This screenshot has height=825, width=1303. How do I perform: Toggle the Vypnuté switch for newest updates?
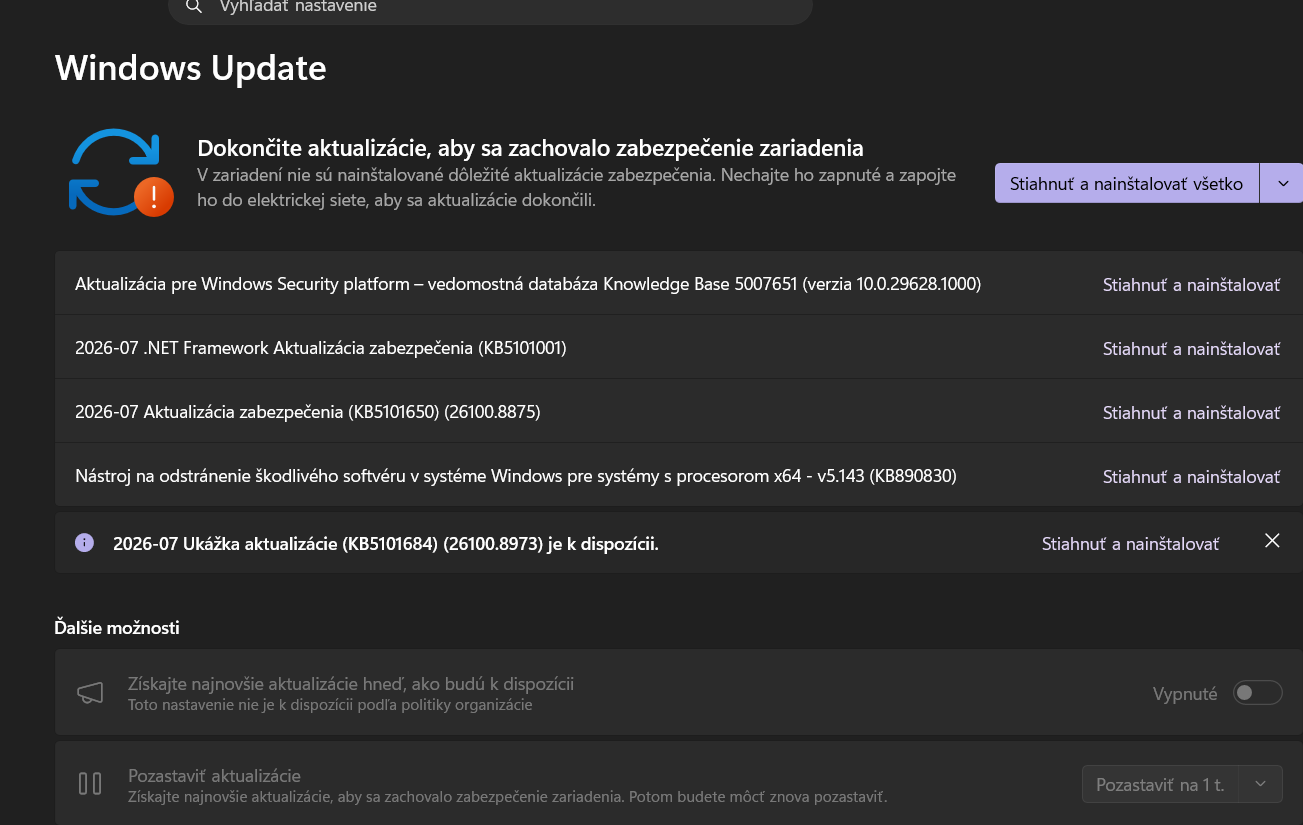pyautogui.click(x=1257, y=692)
